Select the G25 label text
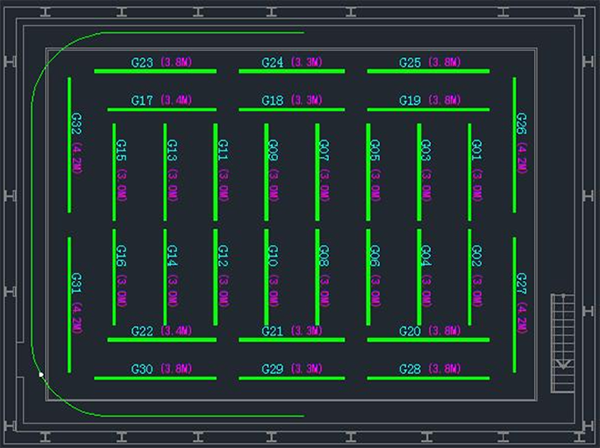Viewport: 600px width, 448px height. pyautogui.click(x=410, y=62)
